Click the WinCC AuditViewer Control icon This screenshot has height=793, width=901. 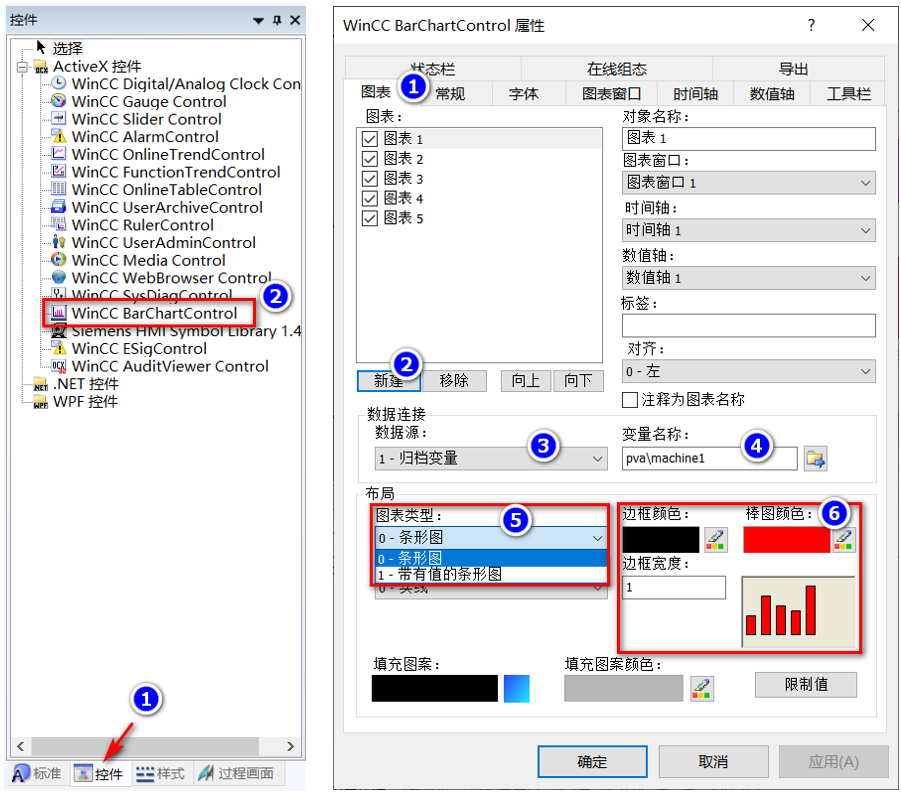tap(59, 366)
